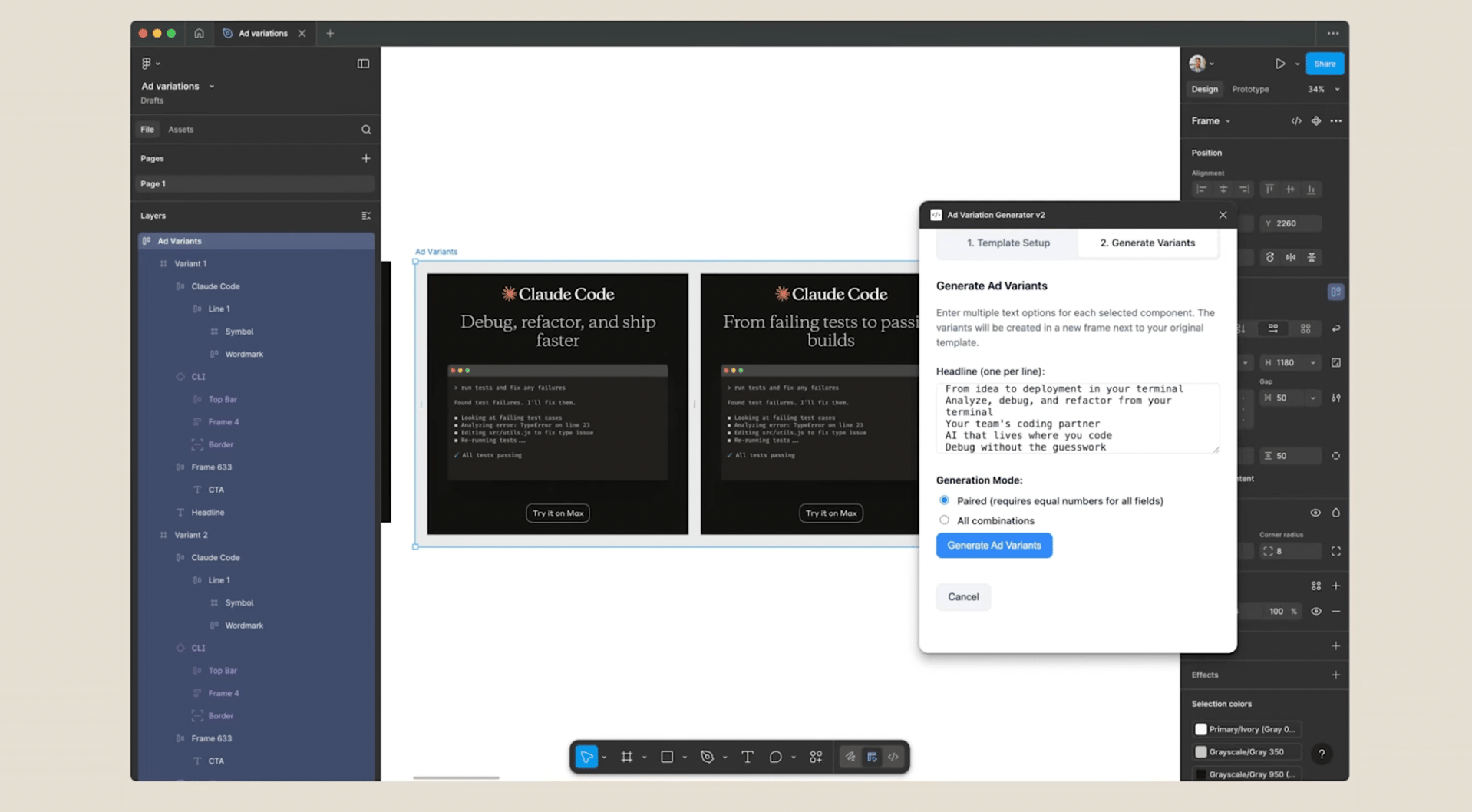Open the zoom level 34% dropdown
The width and height of the screenshot is (1472, 812).
(x=1337, y=90)
